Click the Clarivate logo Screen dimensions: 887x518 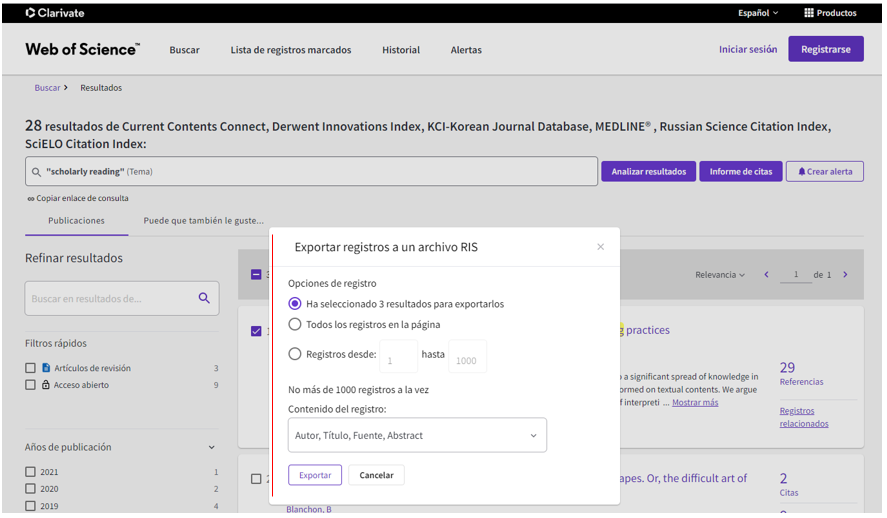coord(55,12)
